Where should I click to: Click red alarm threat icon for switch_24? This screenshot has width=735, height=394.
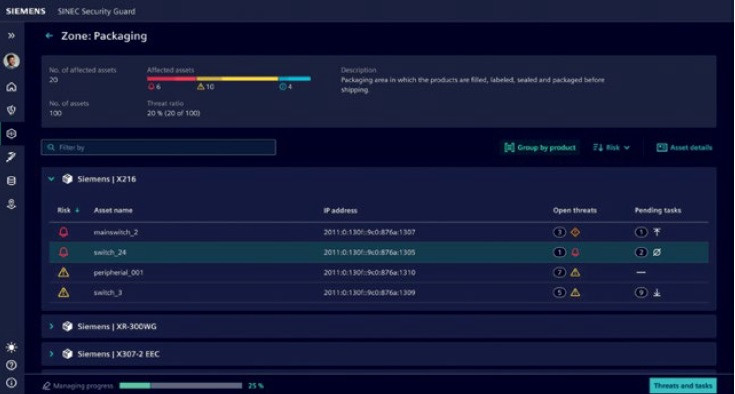coord(575,252)
